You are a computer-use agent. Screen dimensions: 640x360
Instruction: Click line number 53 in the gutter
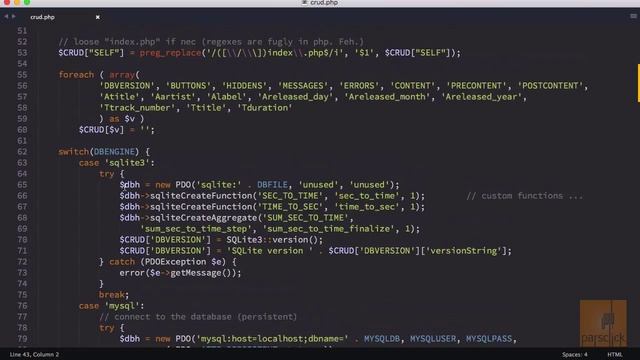pyautogui.click(x=22, y=53)
